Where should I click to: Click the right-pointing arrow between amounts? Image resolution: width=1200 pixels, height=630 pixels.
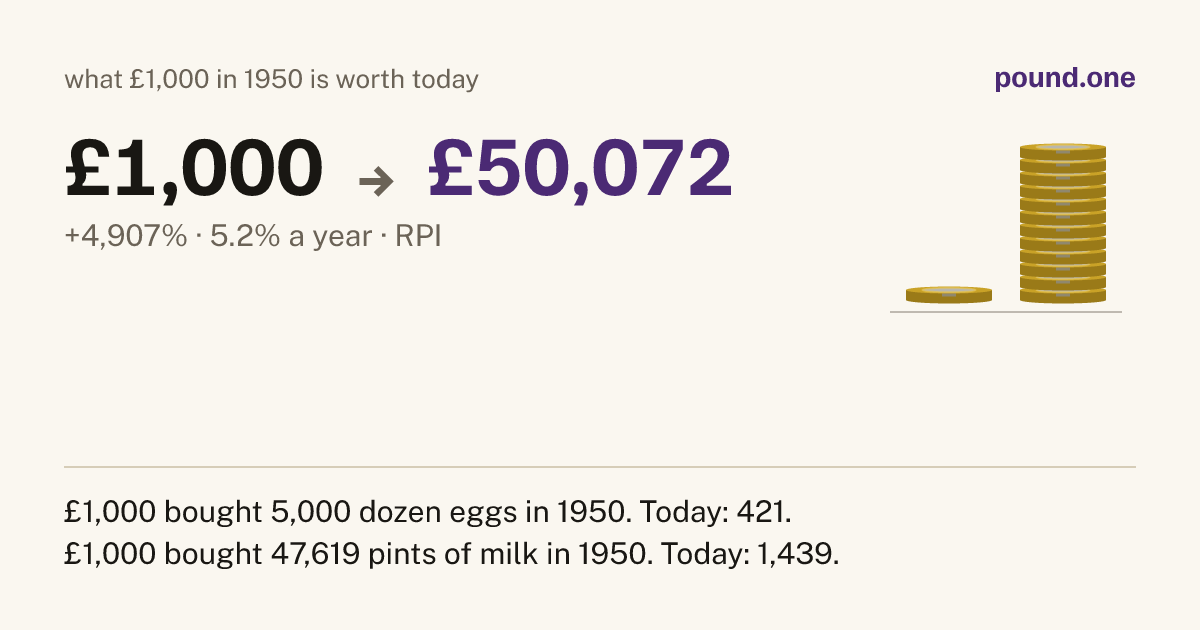coord(376,181)
